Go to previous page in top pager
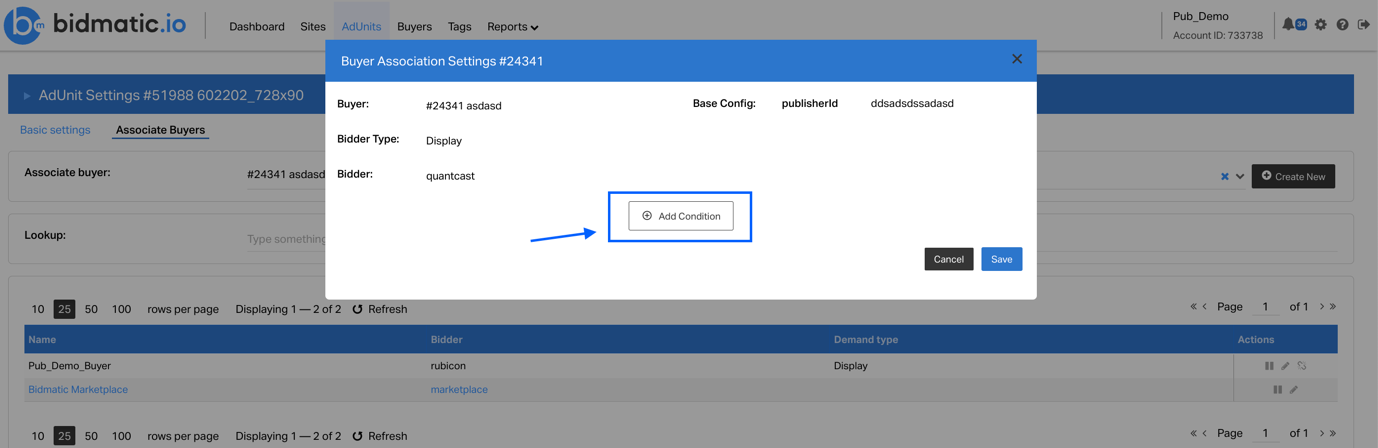This screenshot has width=1378, height=448. tap(1204, 307)
